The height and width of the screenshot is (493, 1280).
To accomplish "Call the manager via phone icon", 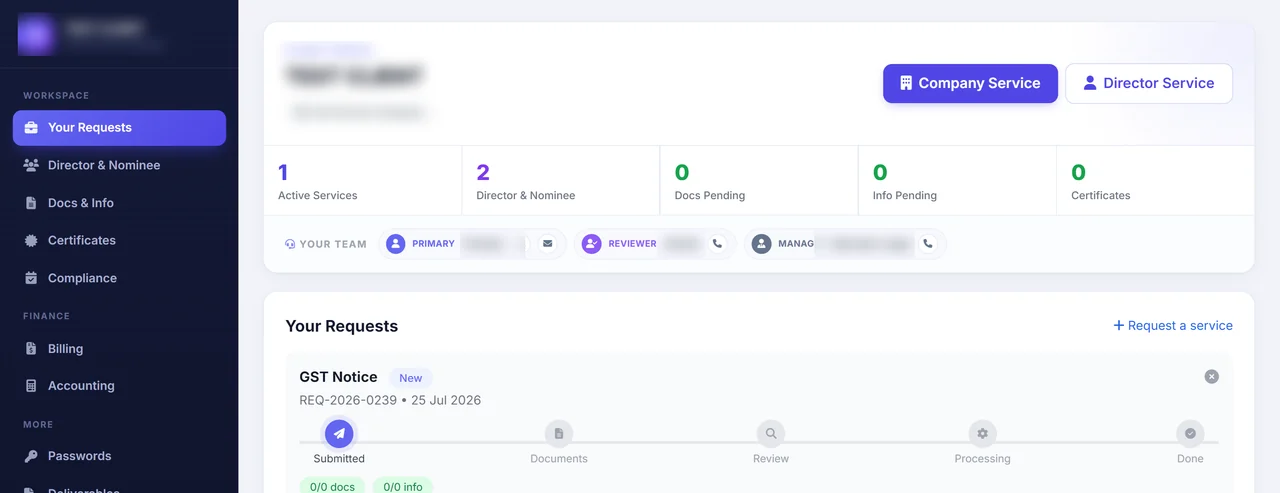I will click(928, 243).
